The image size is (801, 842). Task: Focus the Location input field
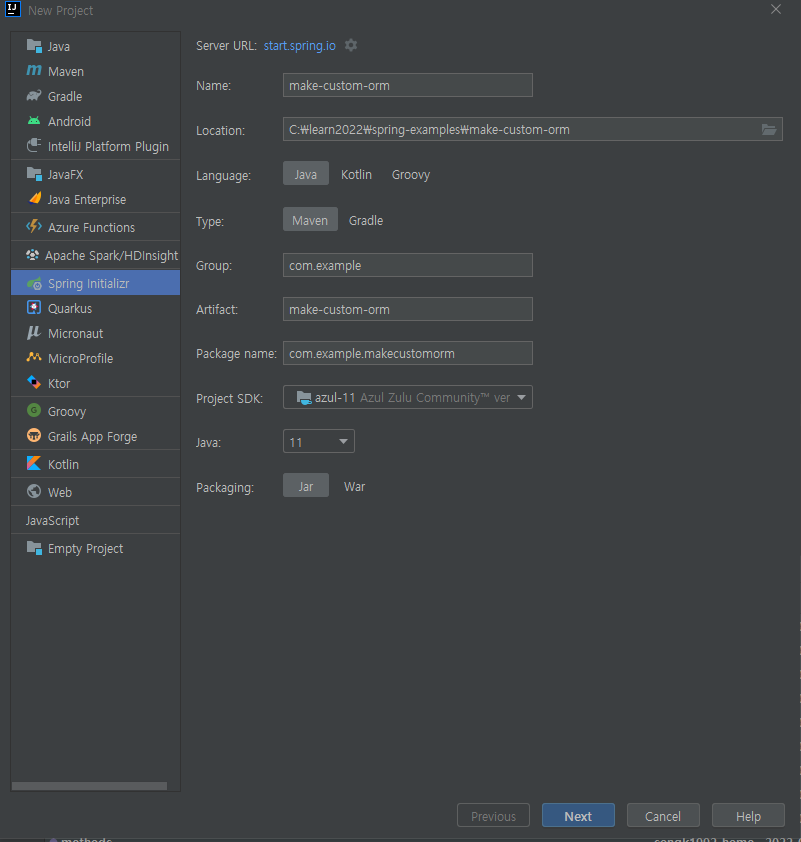(x=533, y=129)
